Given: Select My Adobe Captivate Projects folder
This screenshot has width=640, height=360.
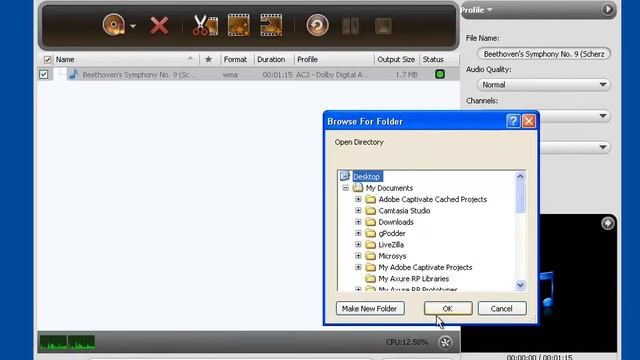Looking at the screenshot, I should point(425,267).
